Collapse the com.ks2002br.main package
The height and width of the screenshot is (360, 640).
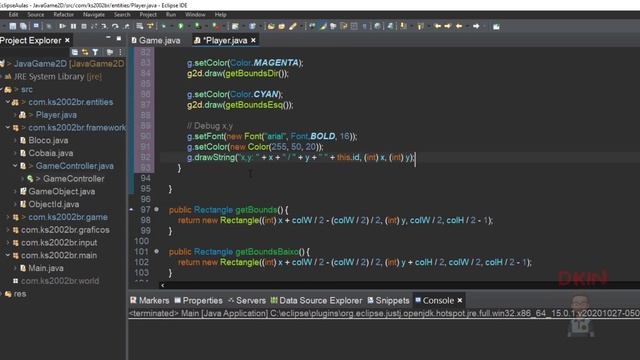[x=8, y=255]
